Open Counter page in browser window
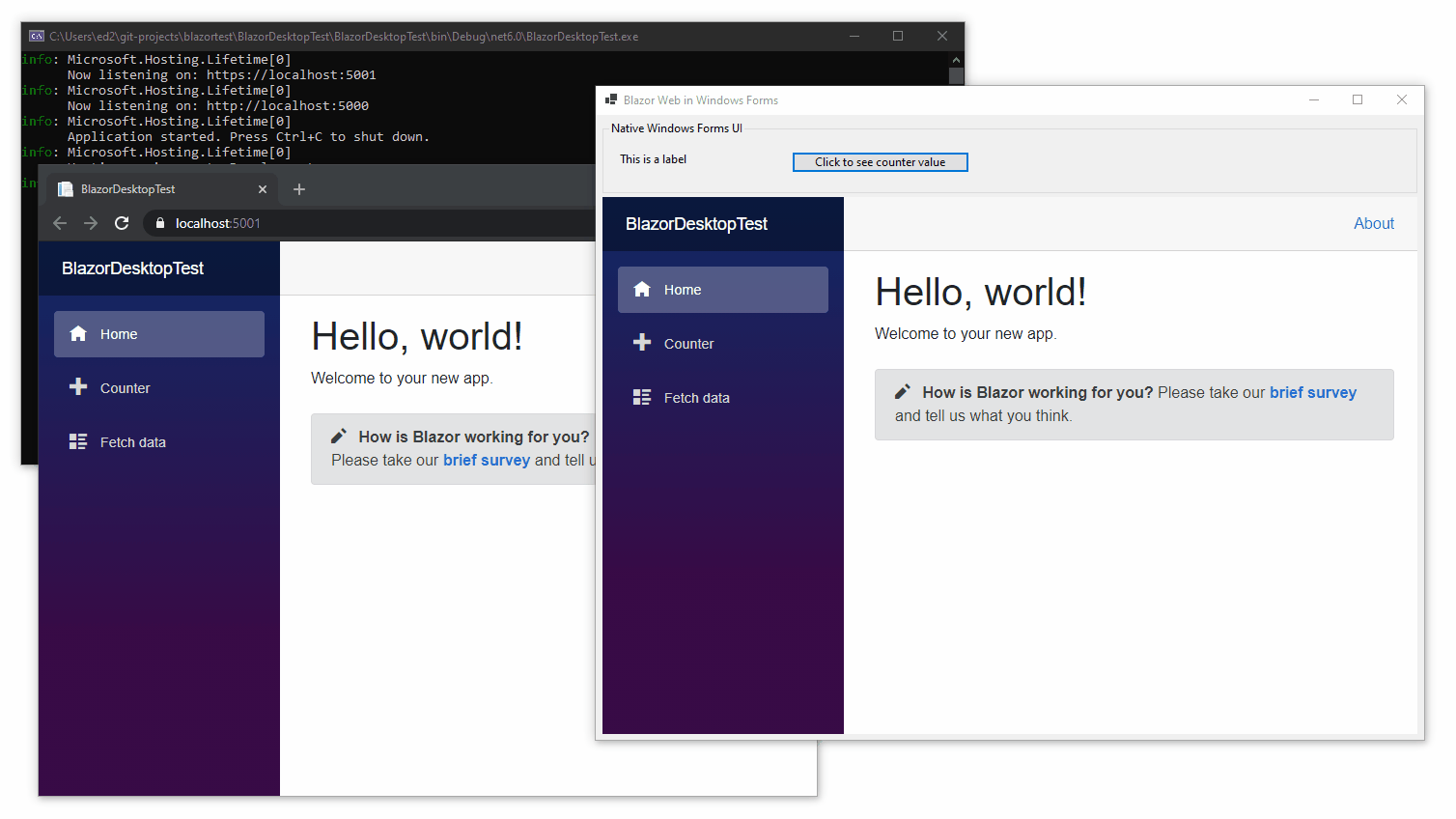Viewport: 1456px width, 819px height. click(159, 388)
